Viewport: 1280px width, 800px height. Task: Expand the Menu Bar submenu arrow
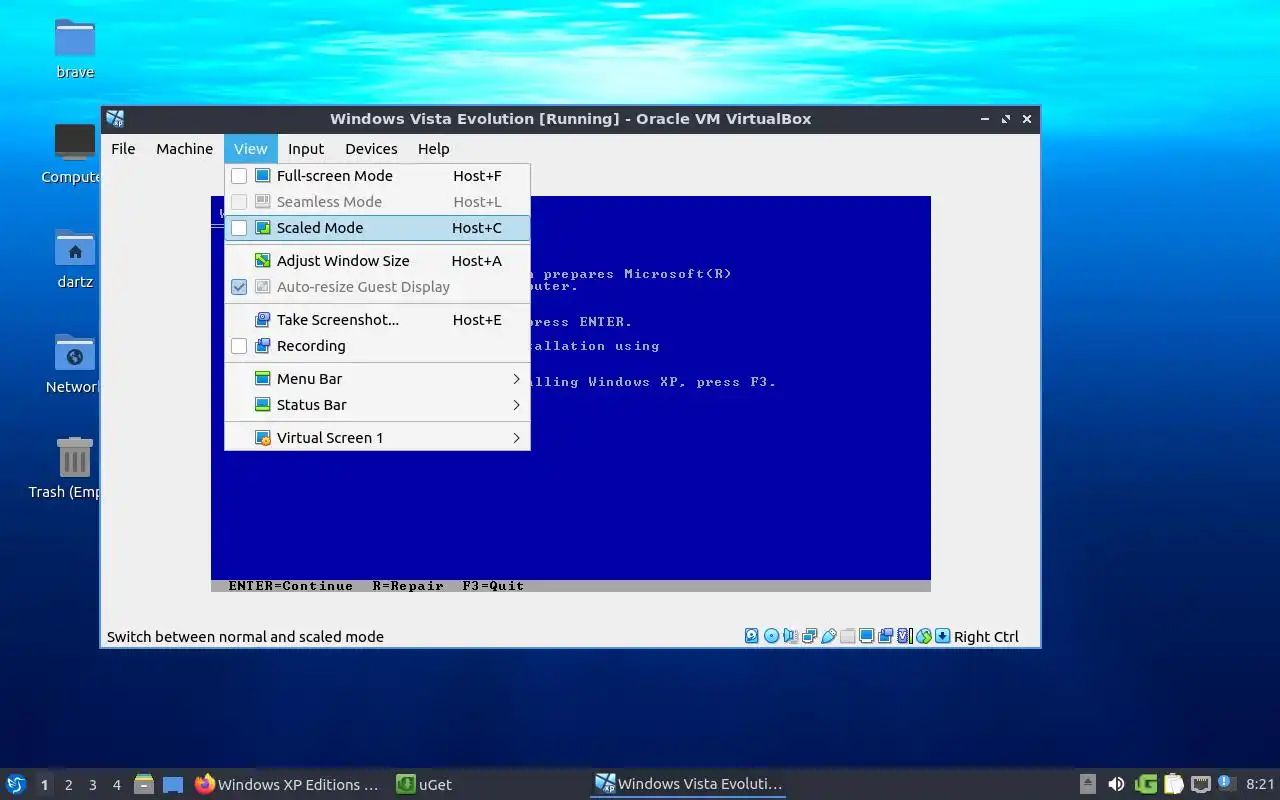516,379
